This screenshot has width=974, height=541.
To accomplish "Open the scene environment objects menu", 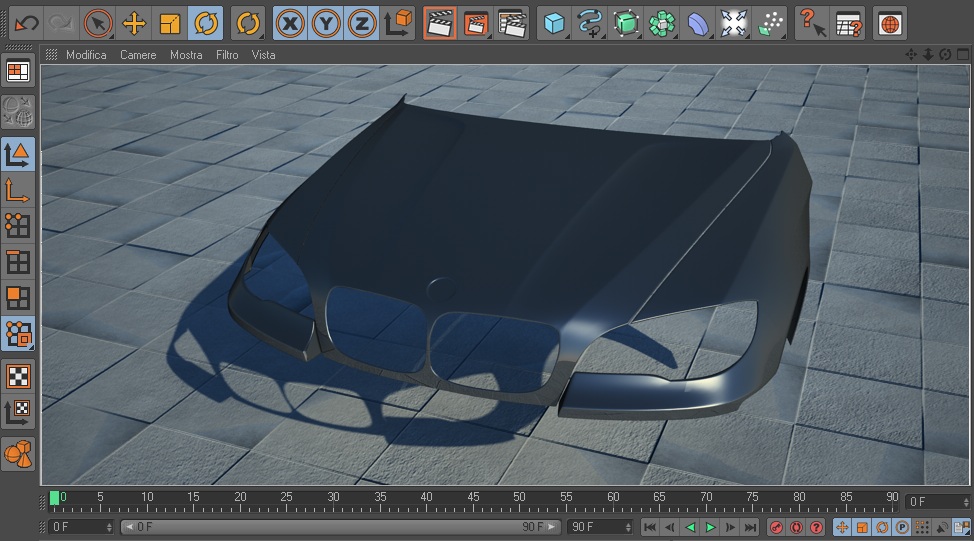I will pyautogui.click(x=734, y=24).
